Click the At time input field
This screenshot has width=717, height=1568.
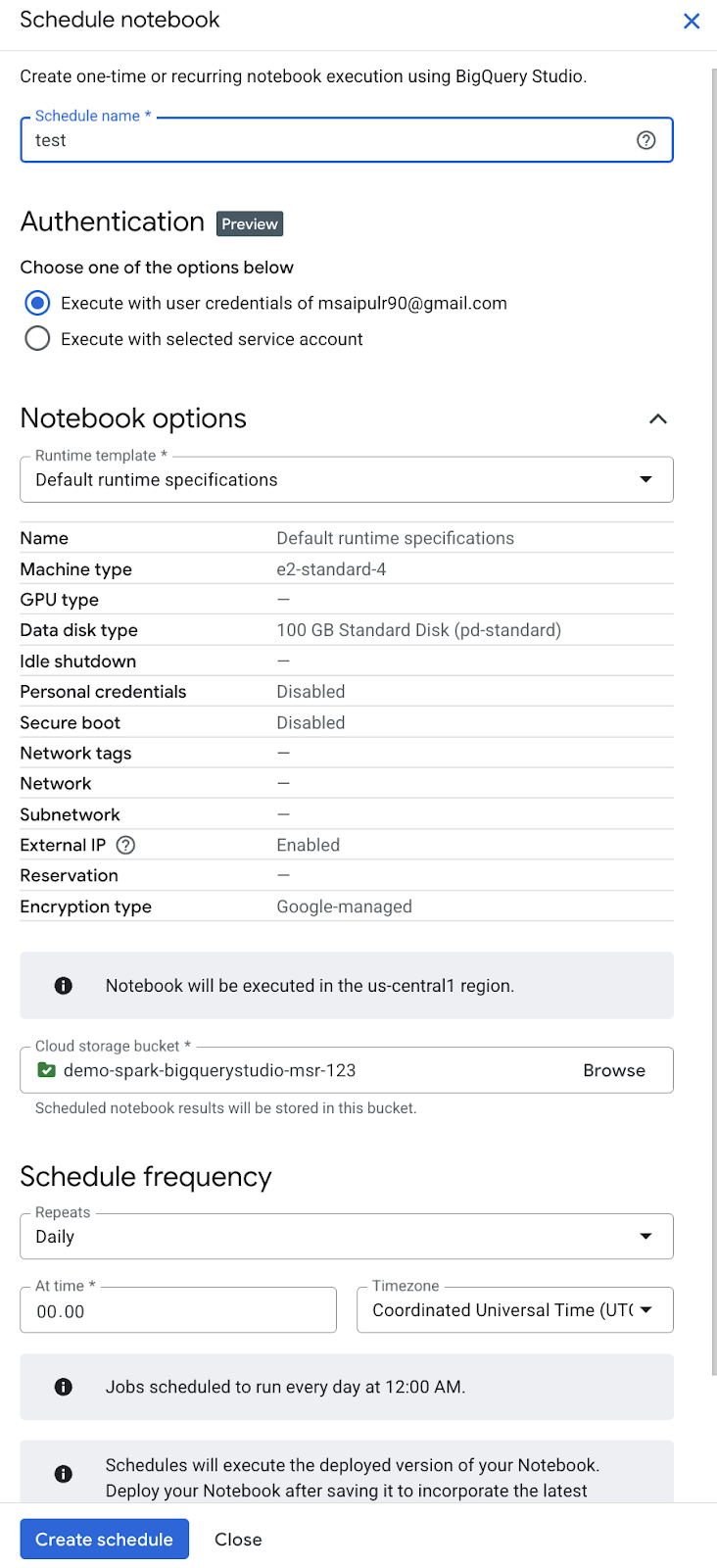(178, 1311)
